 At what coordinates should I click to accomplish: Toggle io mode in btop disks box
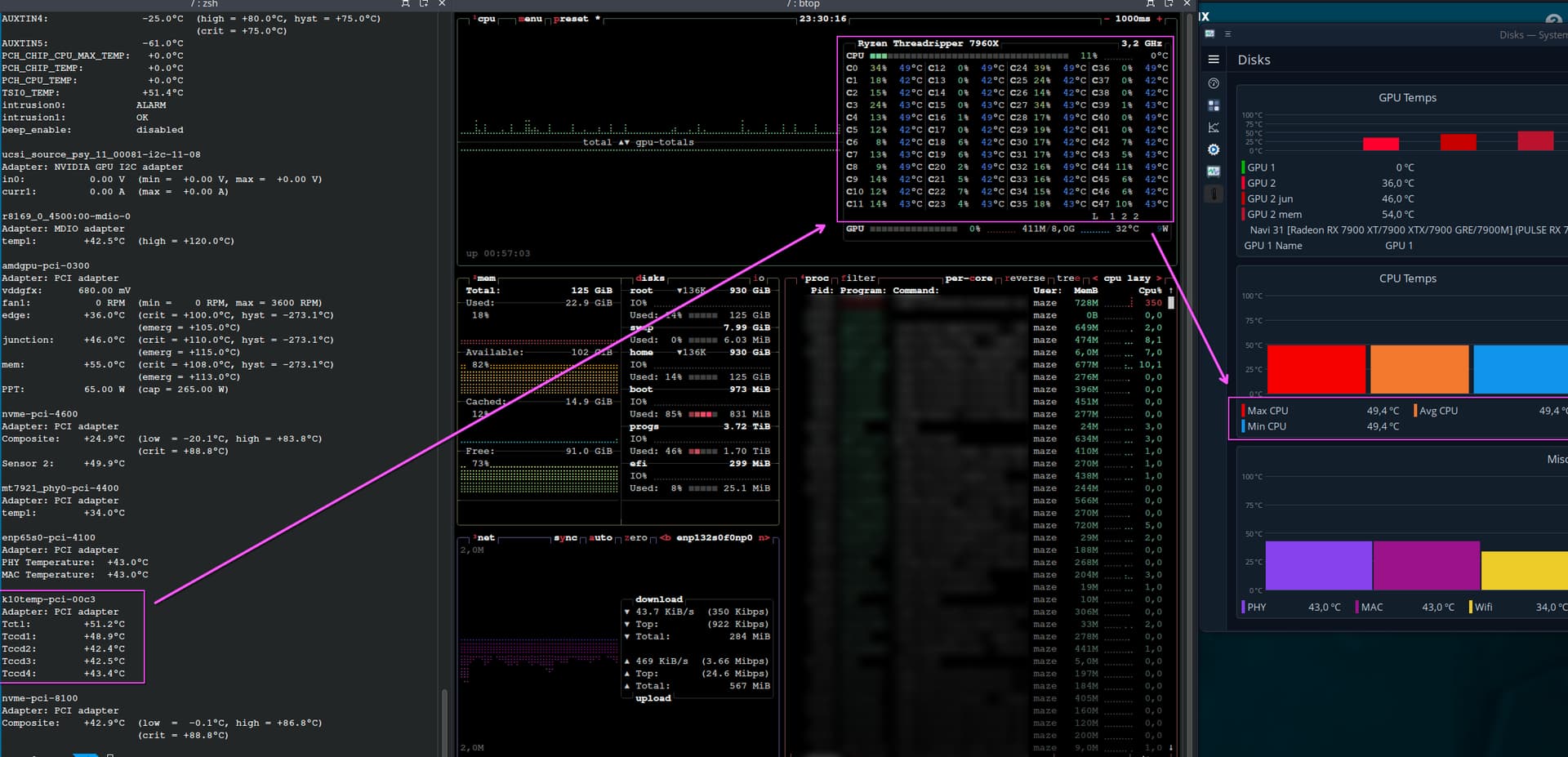(x=759, y=278)
